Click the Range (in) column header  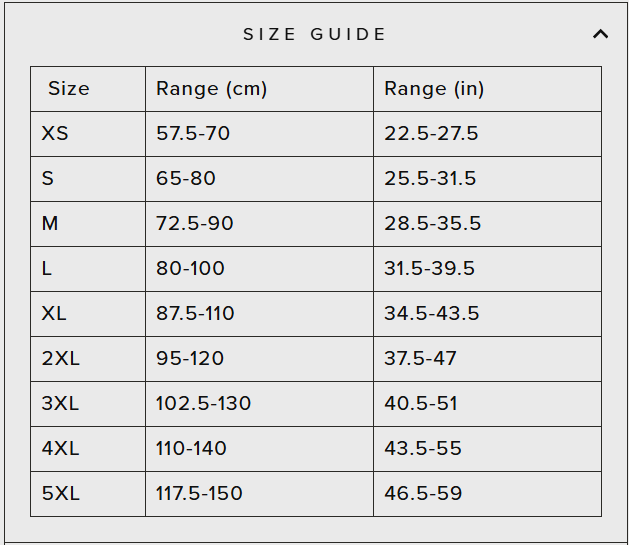pos(434,89)
